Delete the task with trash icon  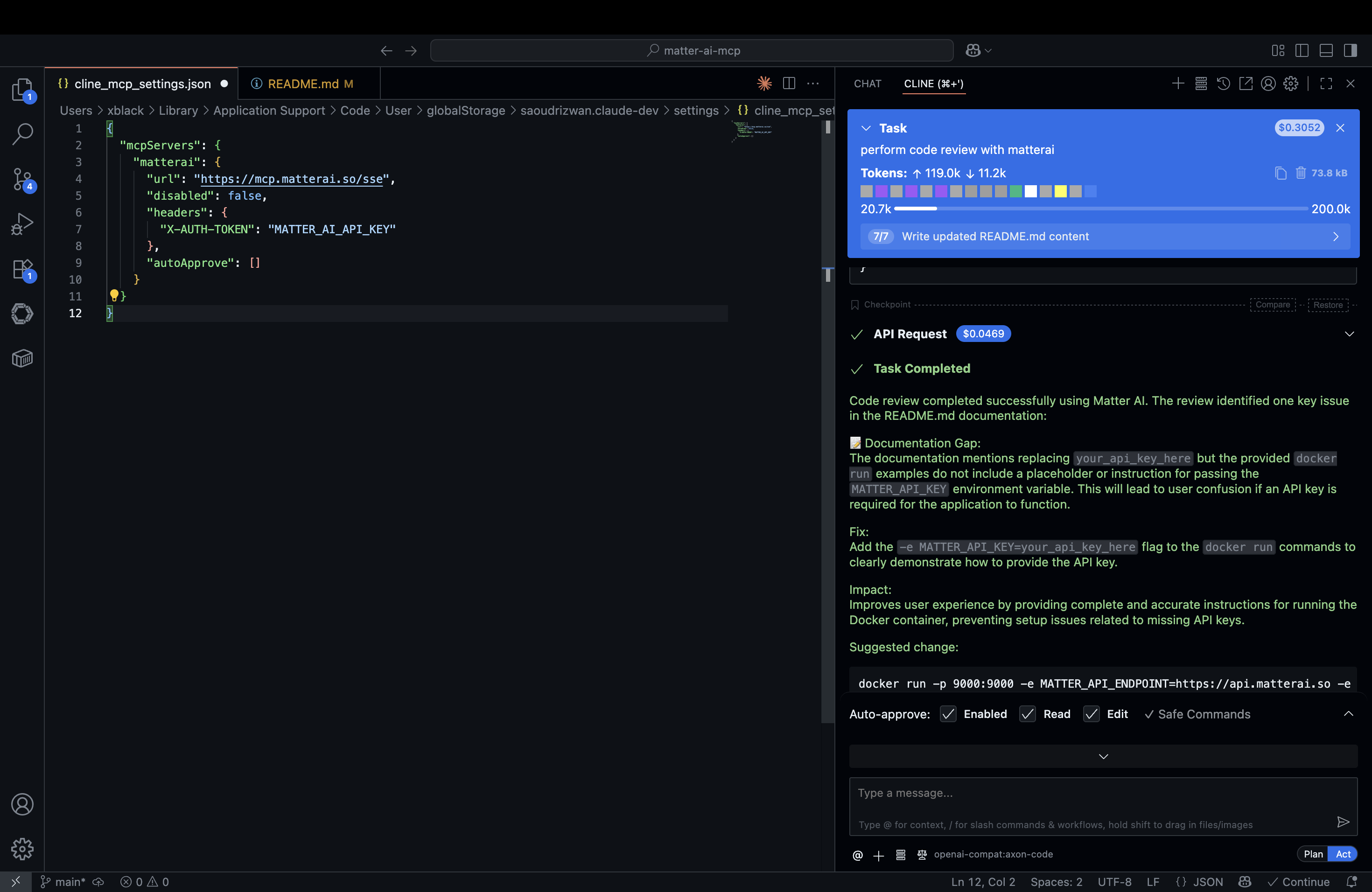coord(1301,173)
